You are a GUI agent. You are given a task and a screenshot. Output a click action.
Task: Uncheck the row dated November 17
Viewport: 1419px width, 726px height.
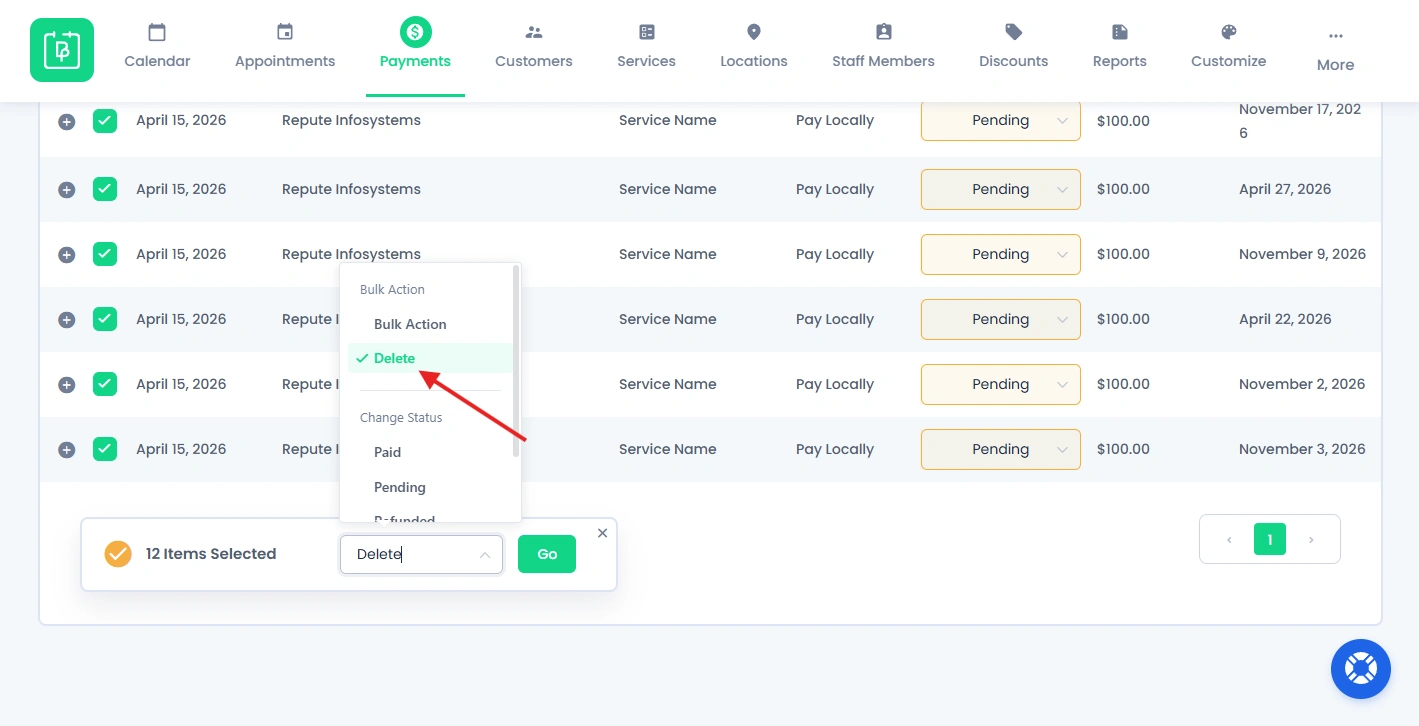[105, 121]
